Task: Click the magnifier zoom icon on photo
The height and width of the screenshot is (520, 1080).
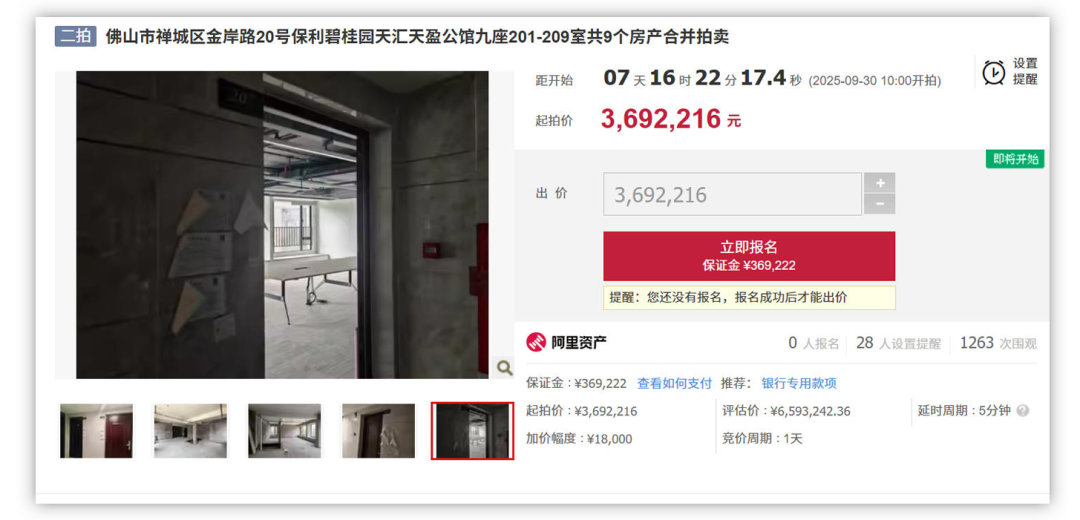Action: (x=504, y=368)
